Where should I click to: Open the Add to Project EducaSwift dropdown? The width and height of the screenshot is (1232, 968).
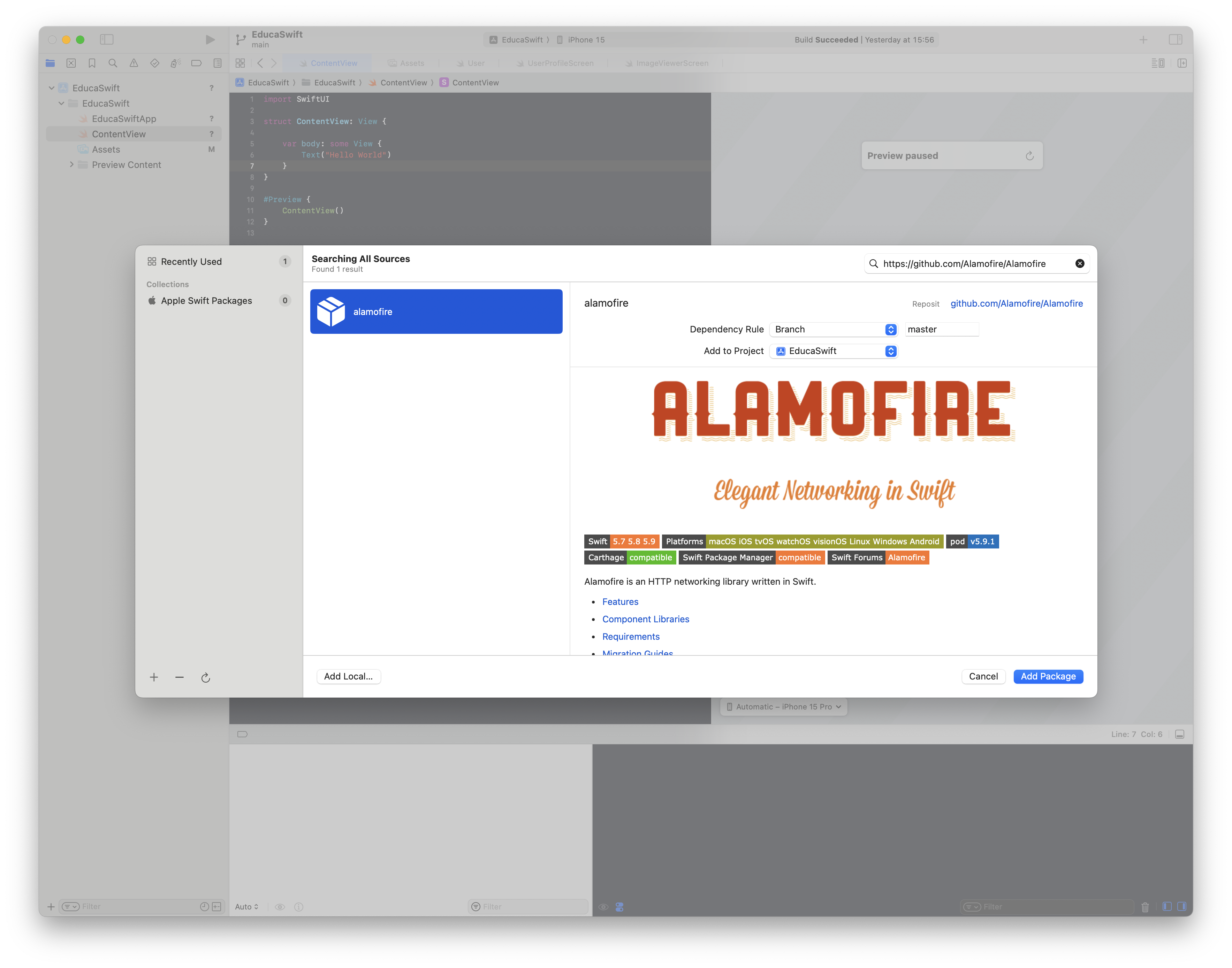click(x=834, y=351)
